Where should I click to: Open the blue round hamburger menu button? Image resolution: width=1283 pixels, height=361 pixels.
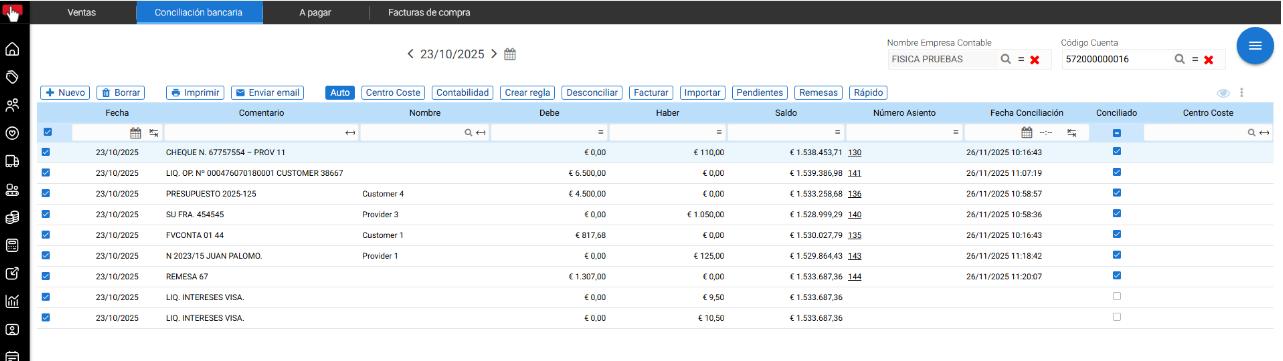pos(1254,46)
